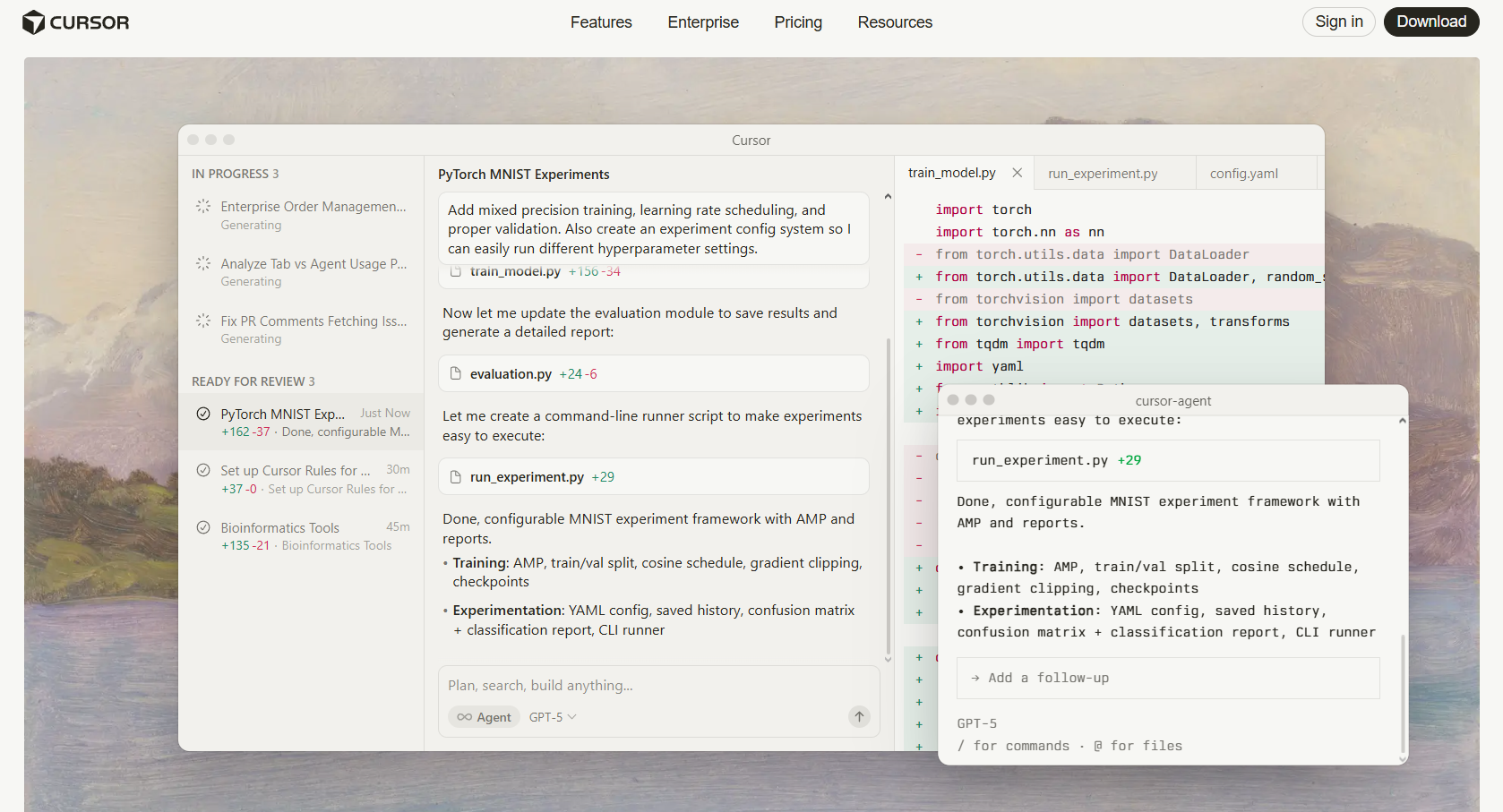Open the GPT-5 model dropdown
The height and width of the screenshot is (812, 1503).
tap(553, 717)
